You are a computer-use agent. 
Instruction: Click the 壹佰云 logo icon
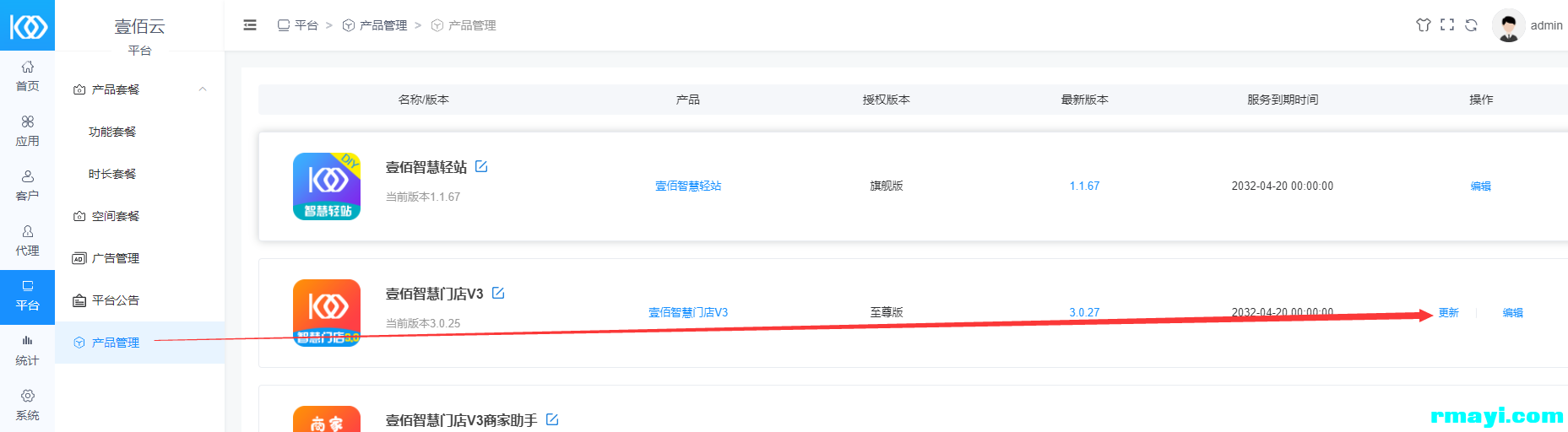click(27, 25)
